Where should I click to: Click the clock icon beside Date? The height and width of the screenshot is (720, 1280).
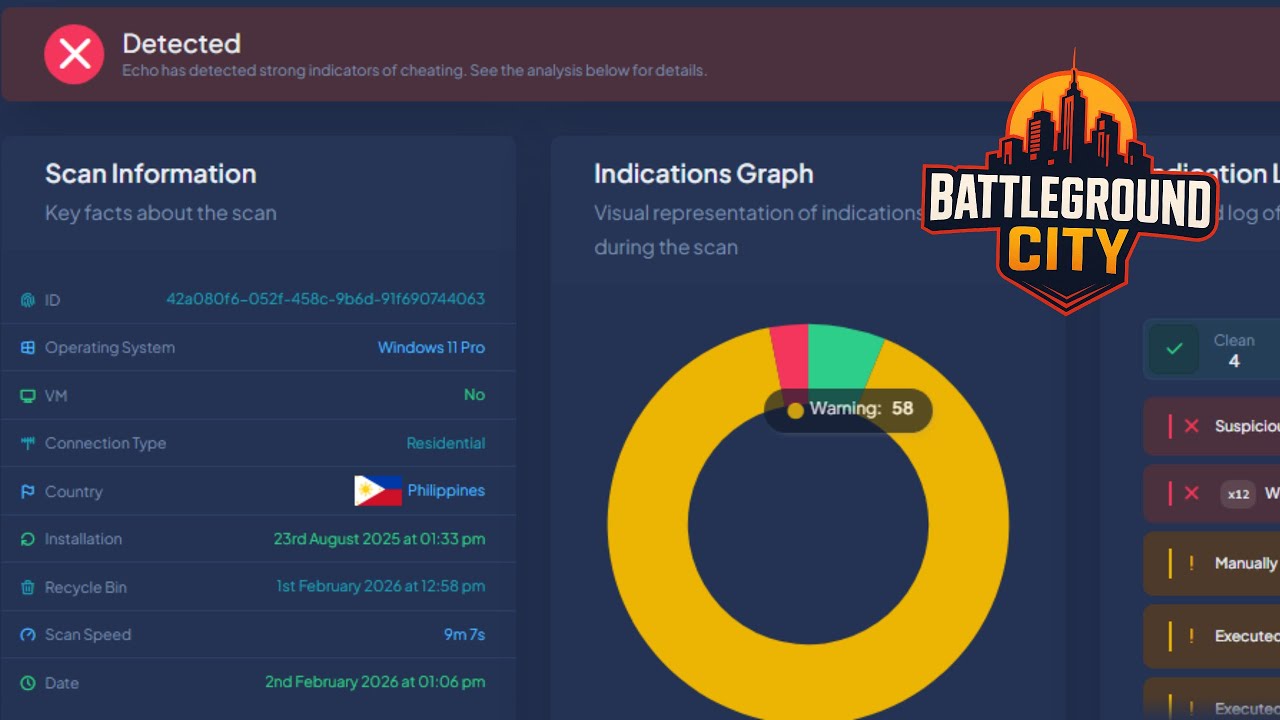click(28, 683)
